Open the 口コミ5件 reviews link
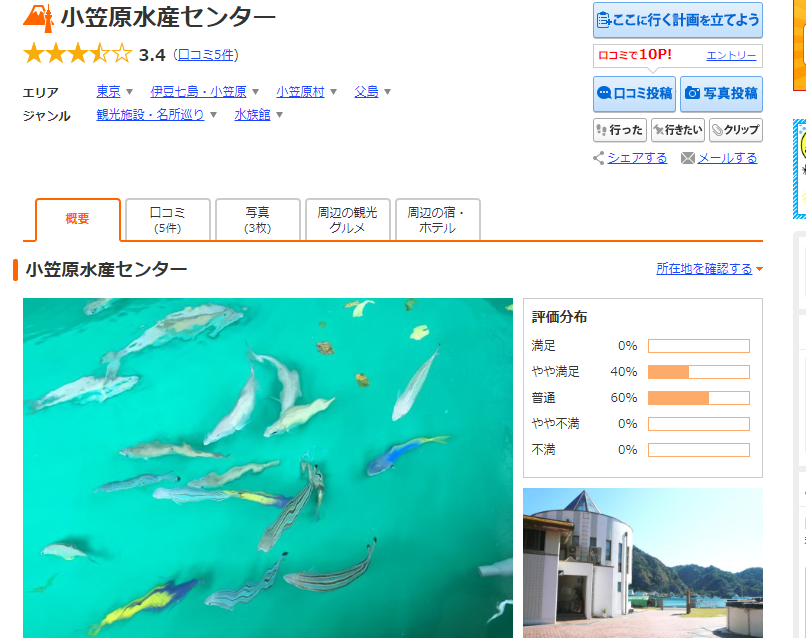Viewport: 806px width, 638px height. pyautogui.click(x=206, y=54)
